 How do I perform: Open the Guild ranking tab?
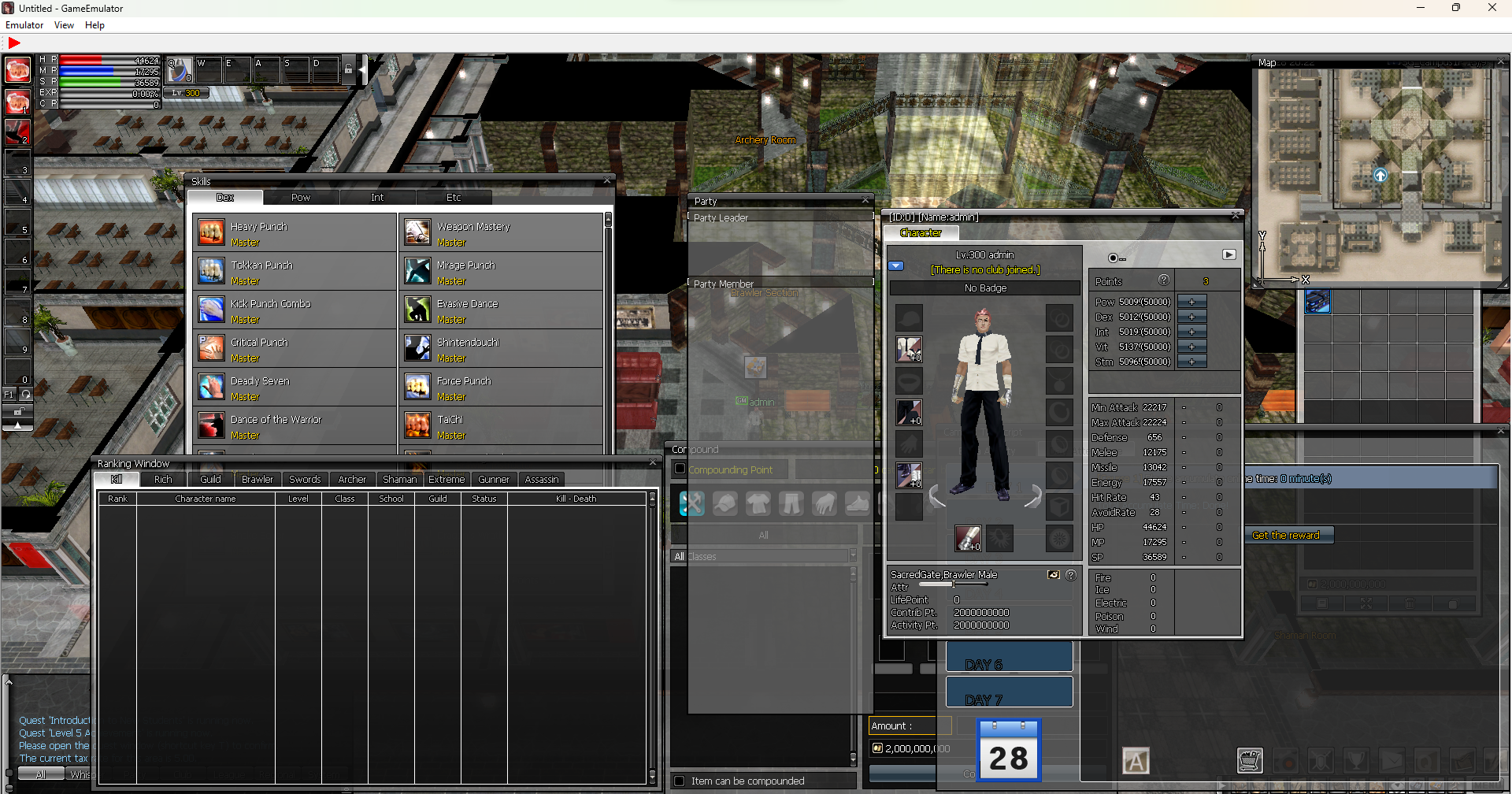(x=210, y=479)
